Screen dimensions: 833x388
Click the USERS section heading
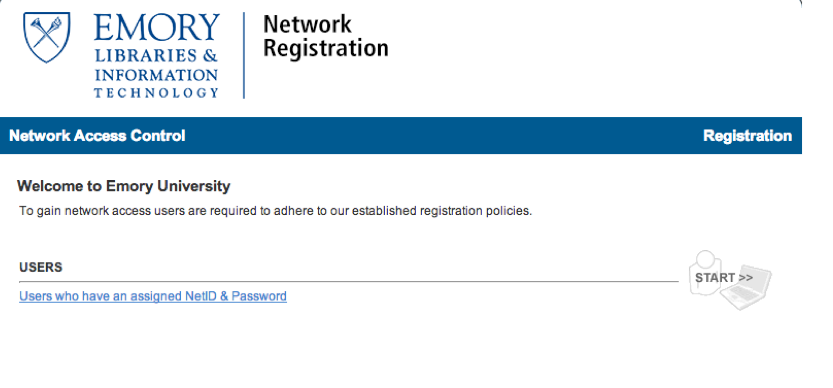[41, 267]
